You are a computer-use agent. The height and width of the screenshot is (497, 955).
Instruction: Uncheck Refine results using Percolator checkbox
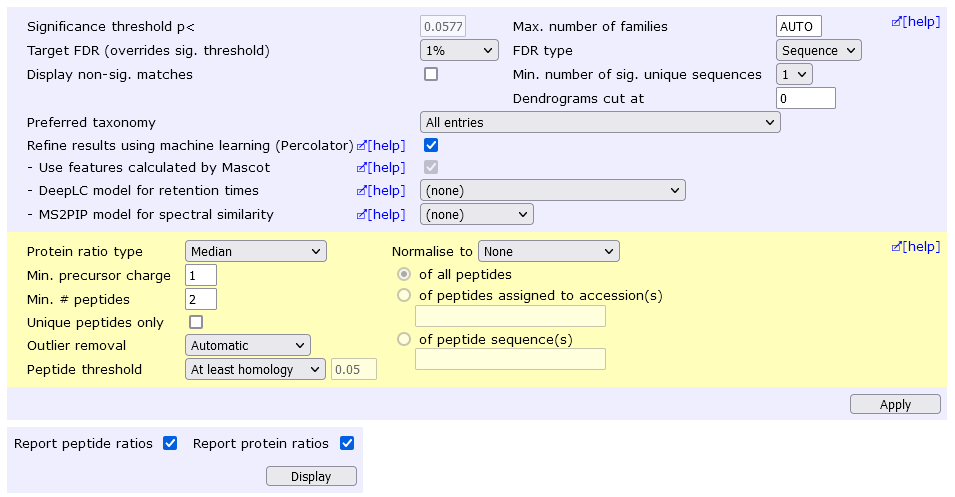pos(431,145)
